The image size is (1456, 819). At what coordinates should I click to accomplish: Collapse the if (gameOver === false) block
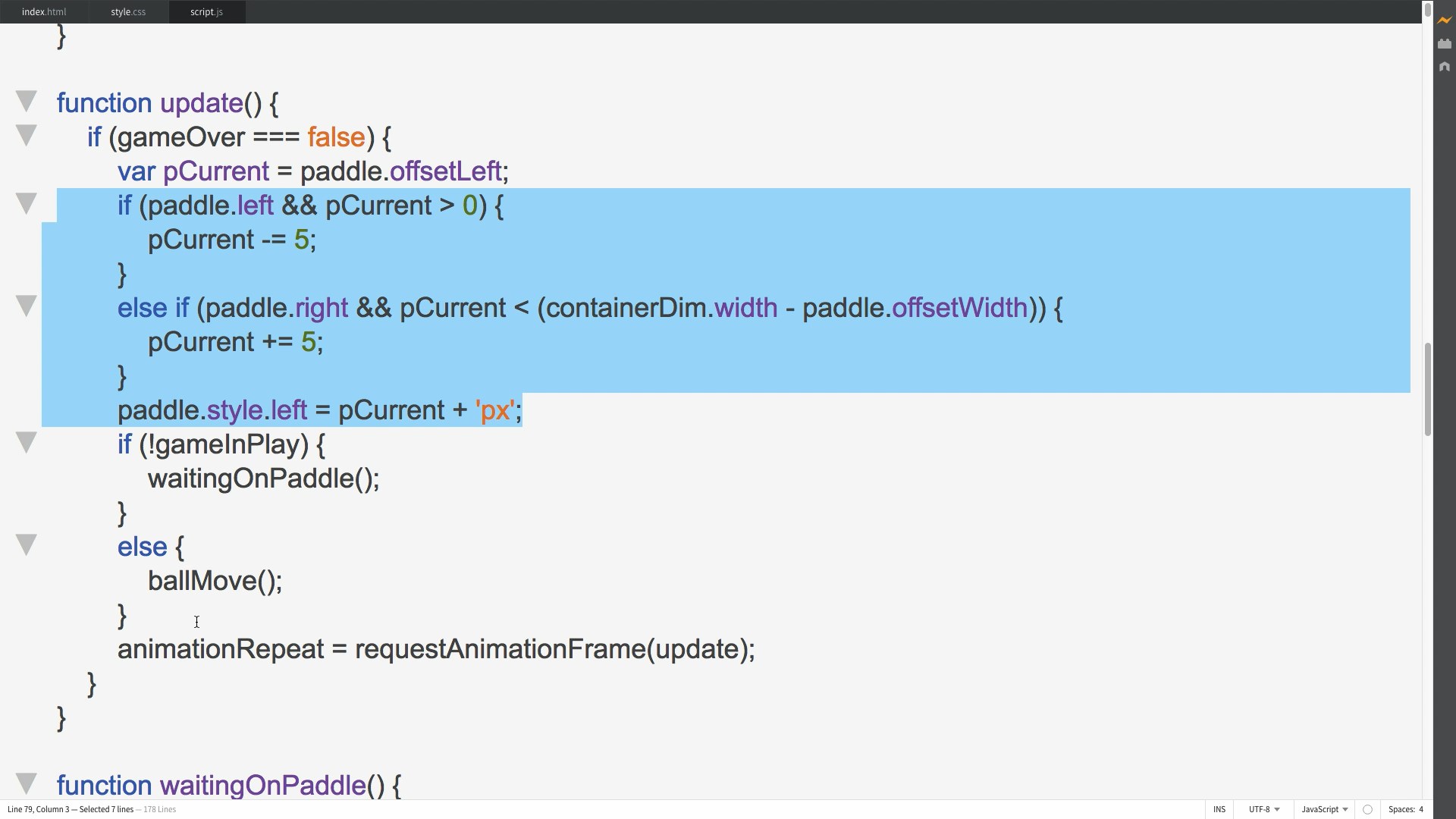pyautogui.click(x=26, y=135)
